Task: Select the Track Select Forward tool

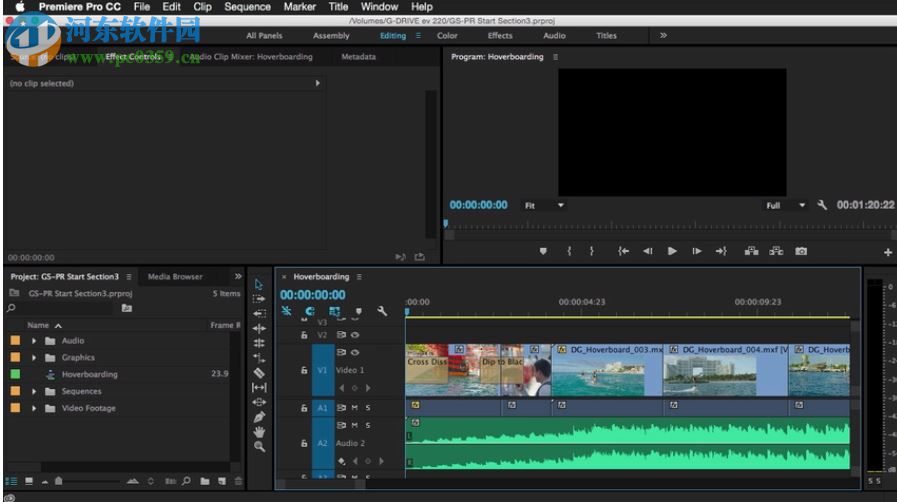Action: point(259,298)
